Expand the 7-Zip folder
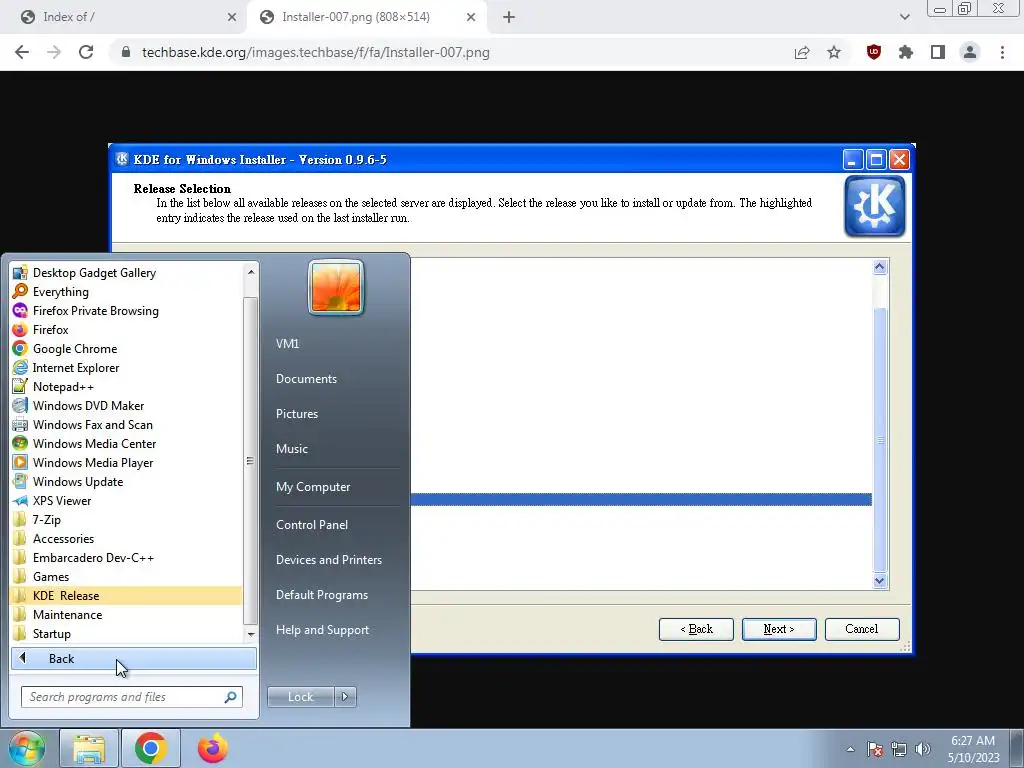This screenshot has height=768, width=1024. coord(126,519)
